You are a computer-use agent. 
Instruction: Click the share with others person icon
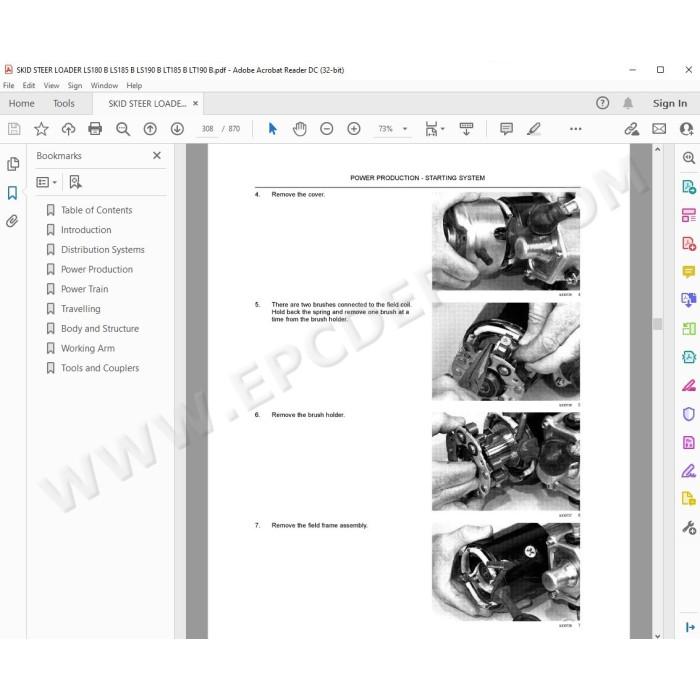686,129
